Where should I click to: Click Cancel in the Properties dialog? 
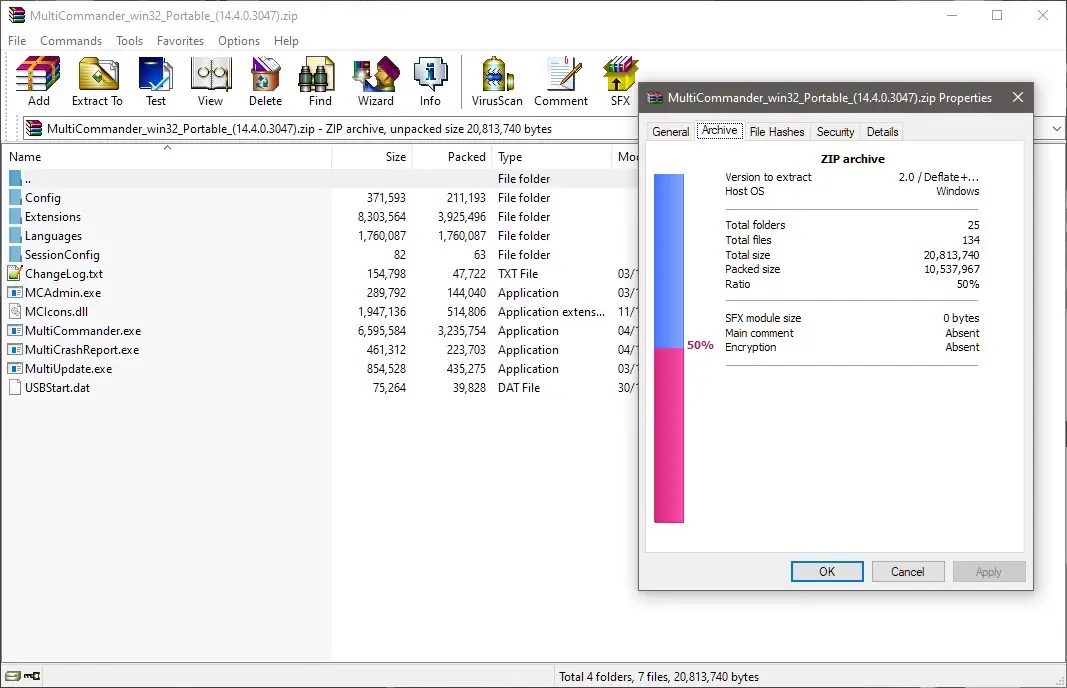click(908, 572)
